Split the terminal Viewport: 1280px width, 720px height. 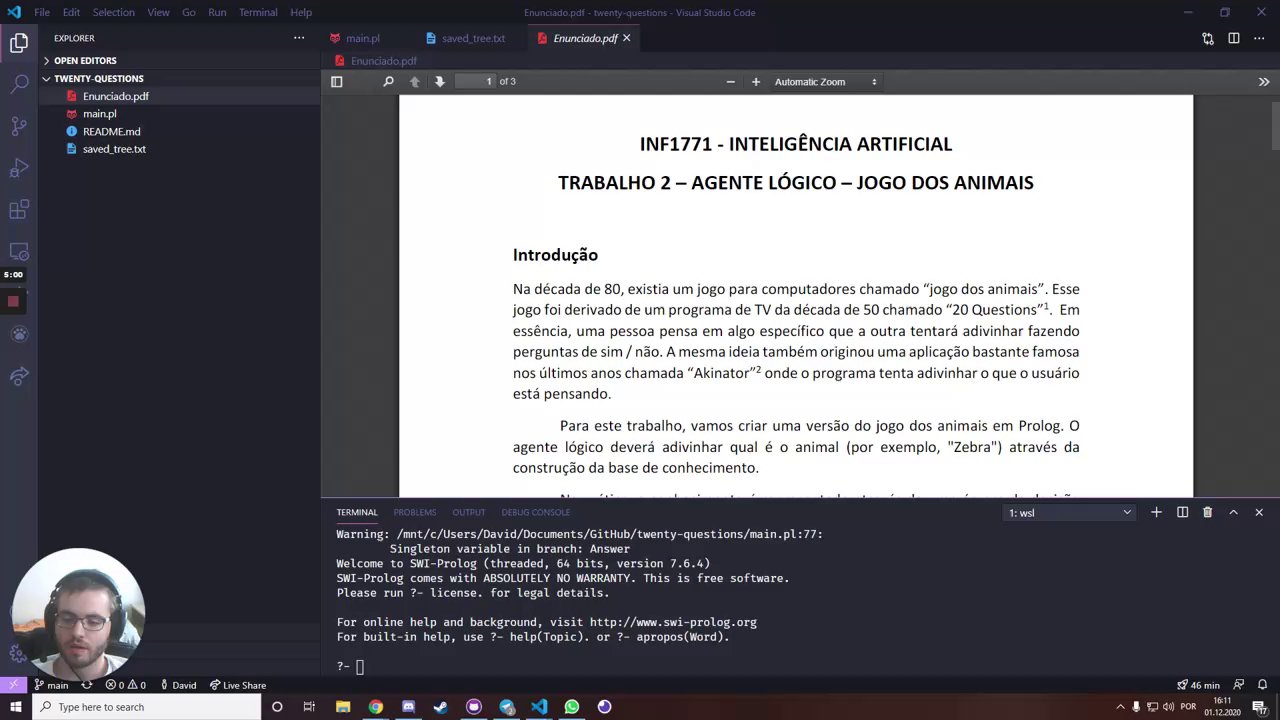[1182, 512]
